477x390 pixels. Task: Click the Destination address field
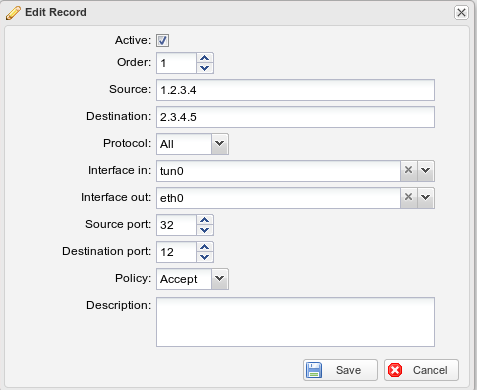(x=295, y=117)
